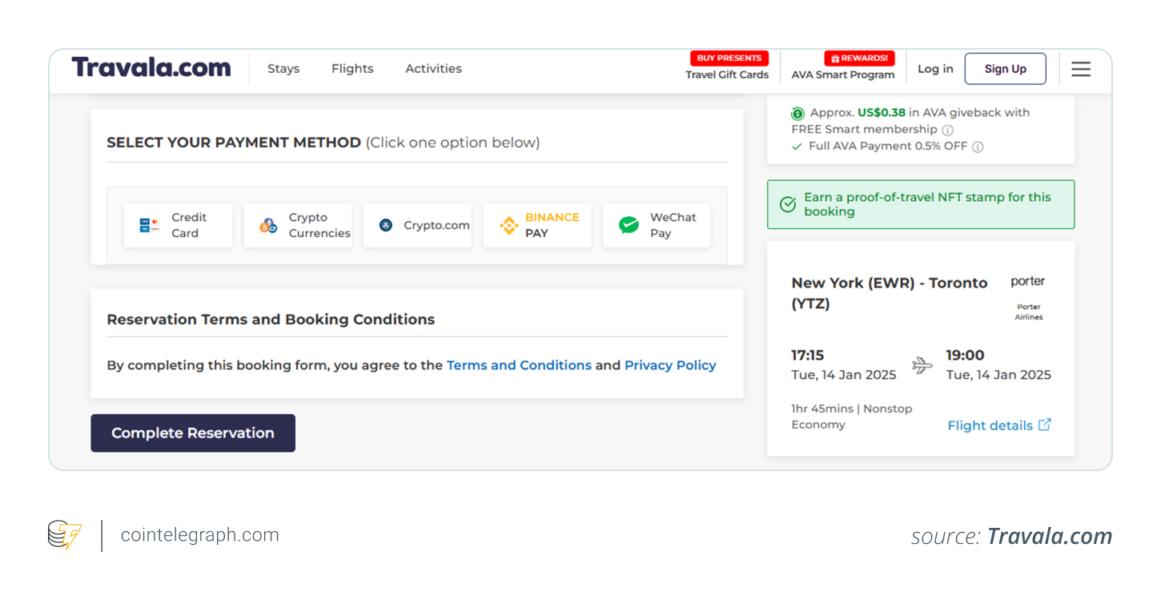Open AVA Smart Program page

[x=843, y=75]
